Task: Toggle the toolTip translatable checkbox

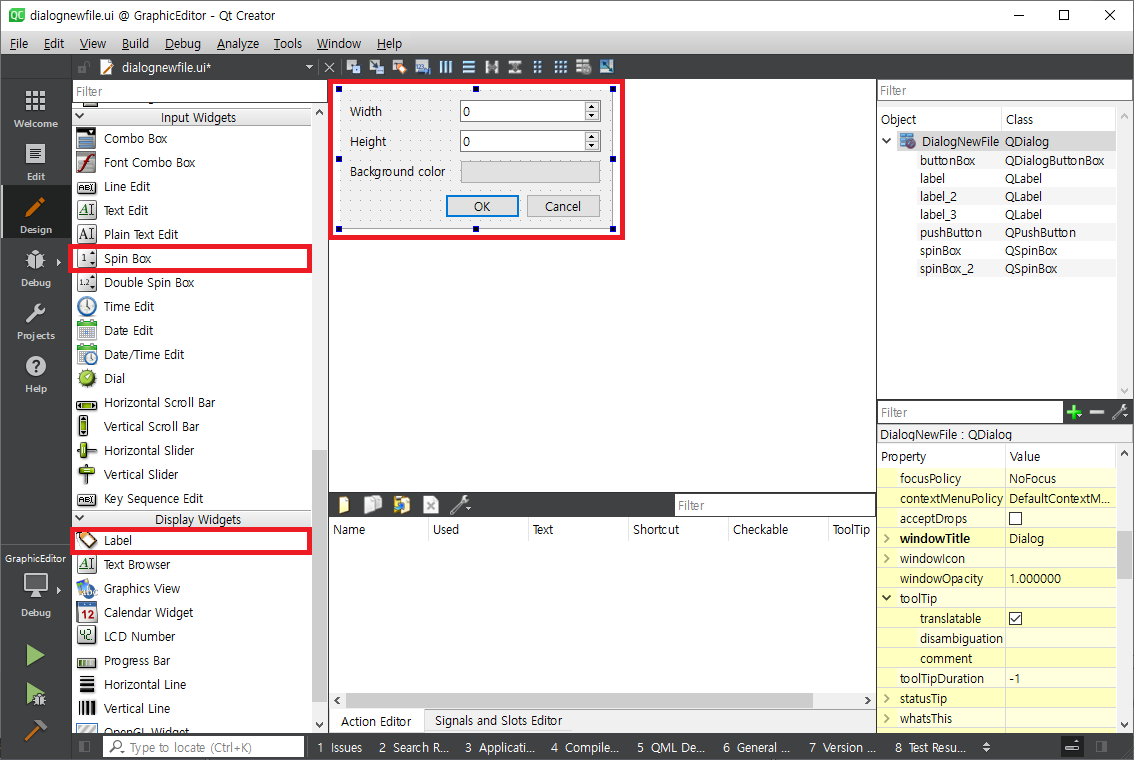Action: (1015, 618)
